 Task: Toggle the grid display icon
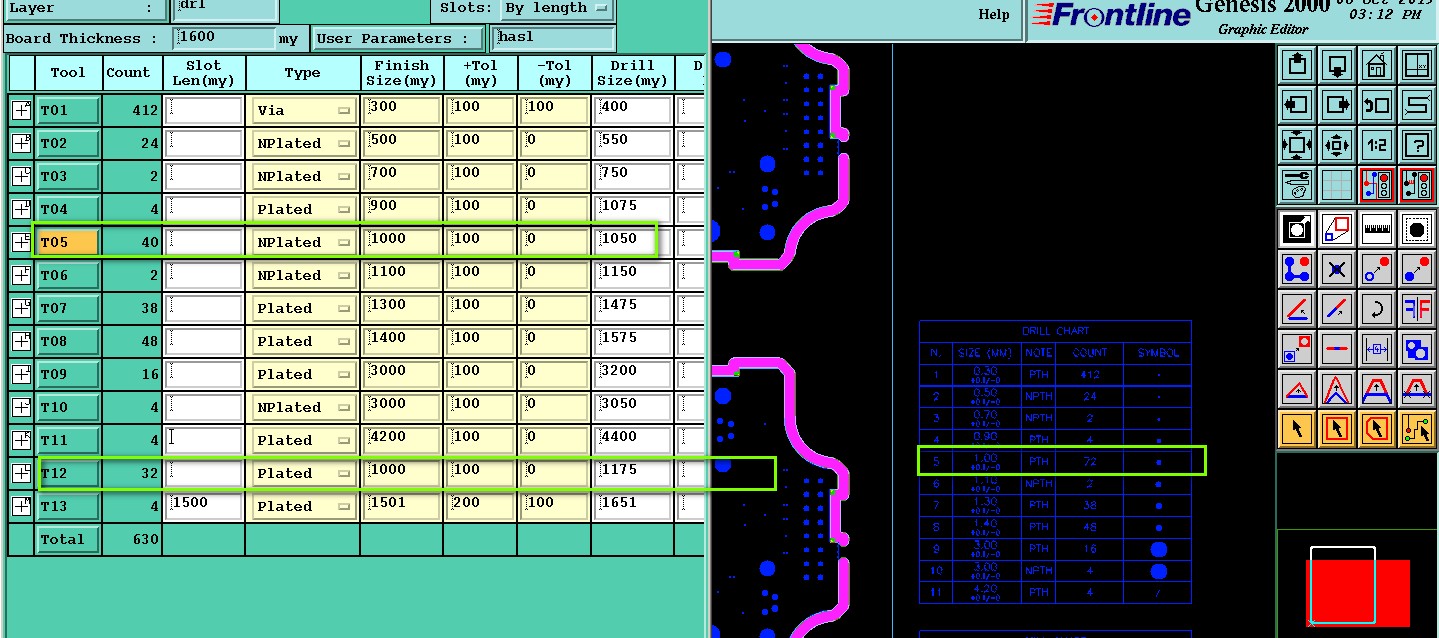pos(1337,185)
